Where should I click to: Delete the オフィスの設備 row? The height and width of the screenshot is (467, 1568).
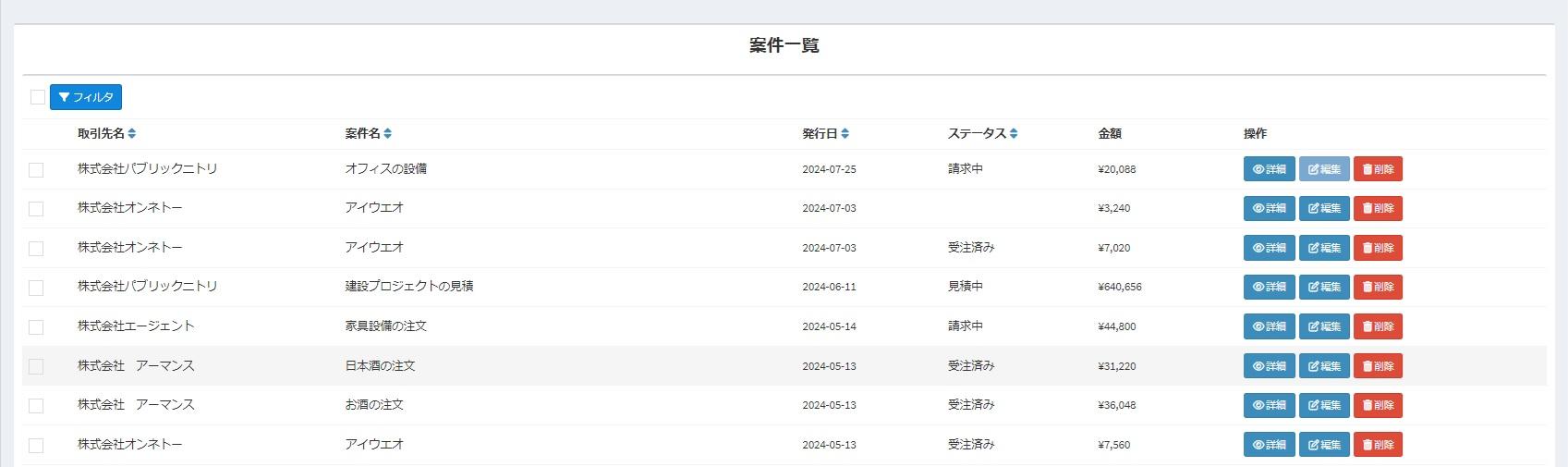coord(1378,169)
